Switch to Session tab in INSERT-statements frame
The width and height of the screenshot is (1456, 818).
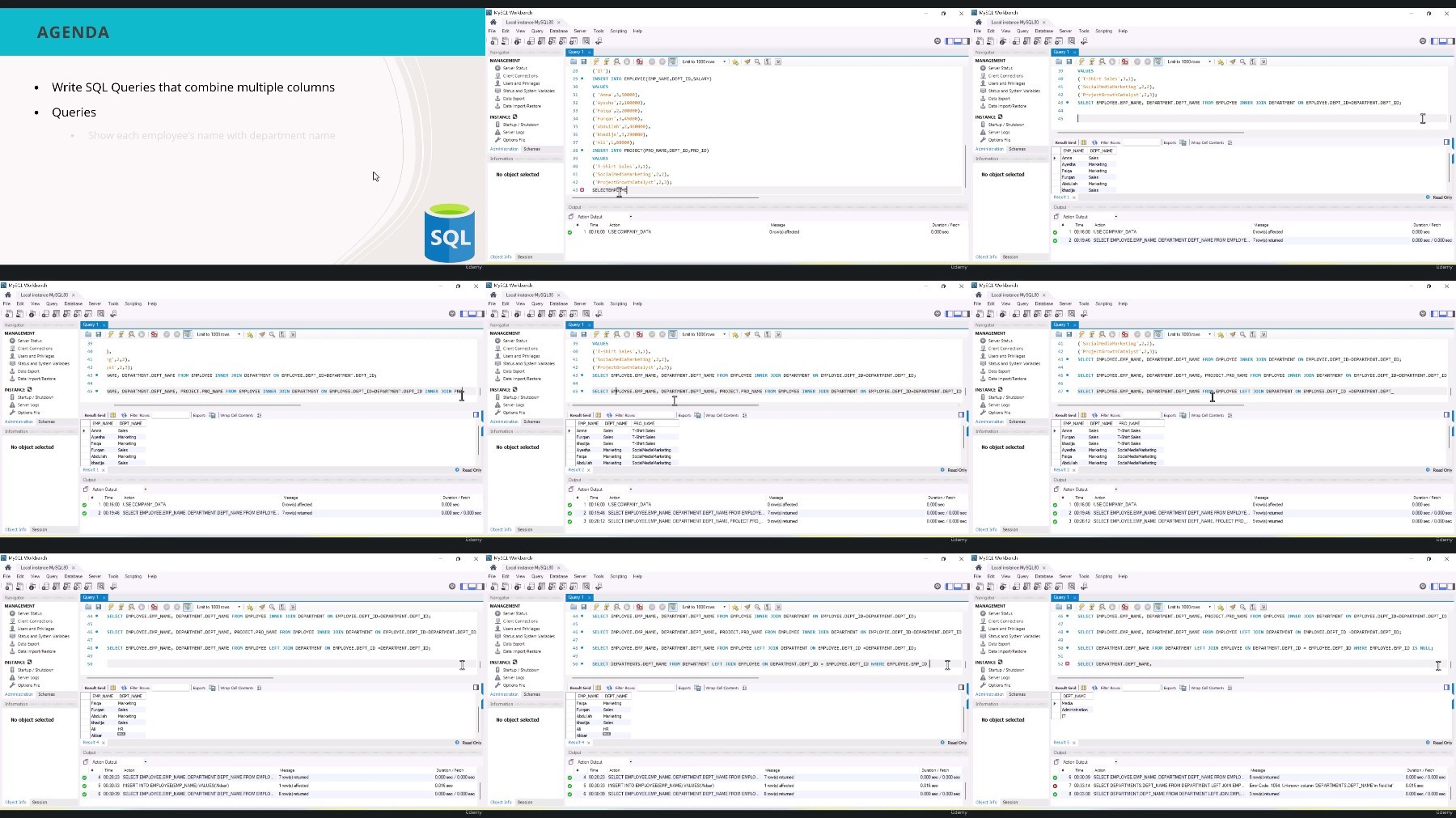click(525, 257)
